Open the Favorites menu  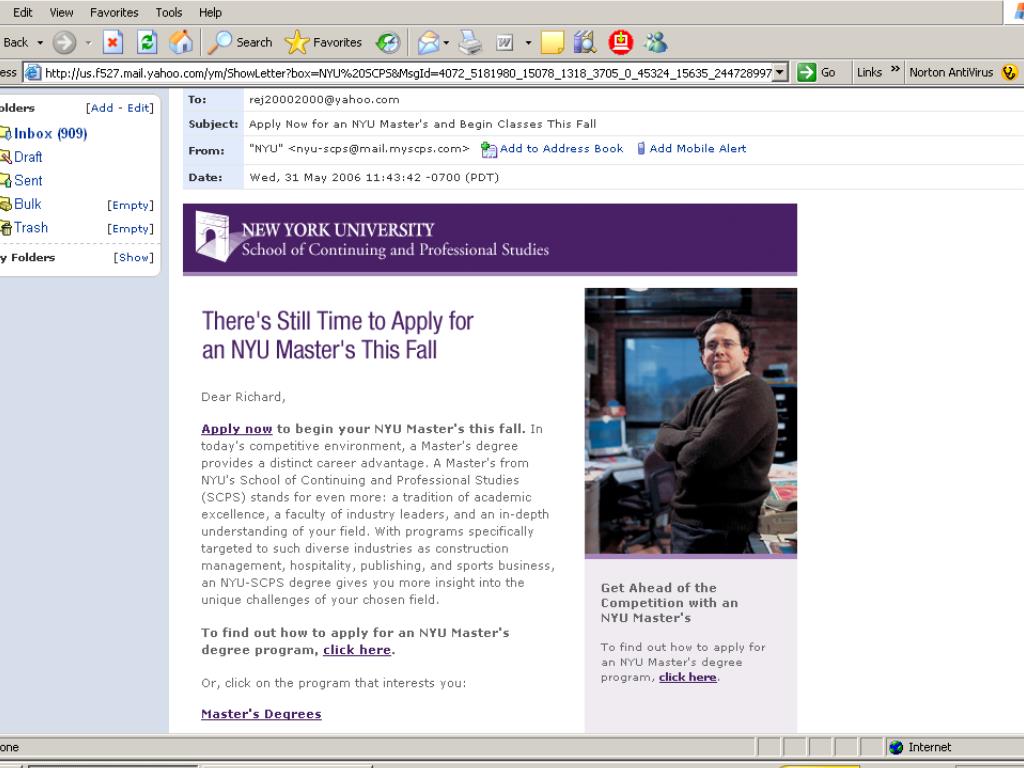coord(114,12)
